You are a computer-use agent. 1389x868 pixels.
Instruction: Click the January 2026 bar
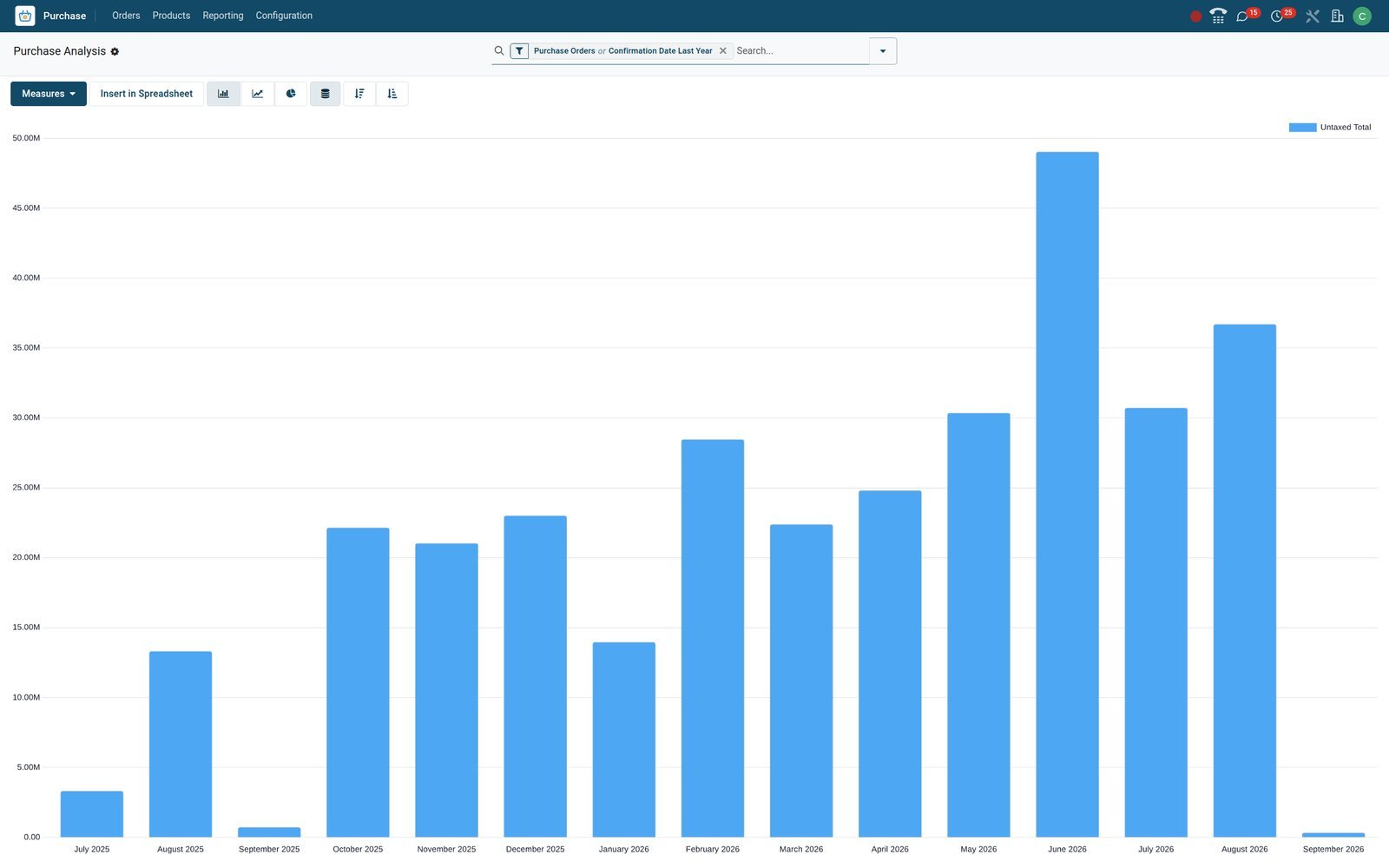624,740
